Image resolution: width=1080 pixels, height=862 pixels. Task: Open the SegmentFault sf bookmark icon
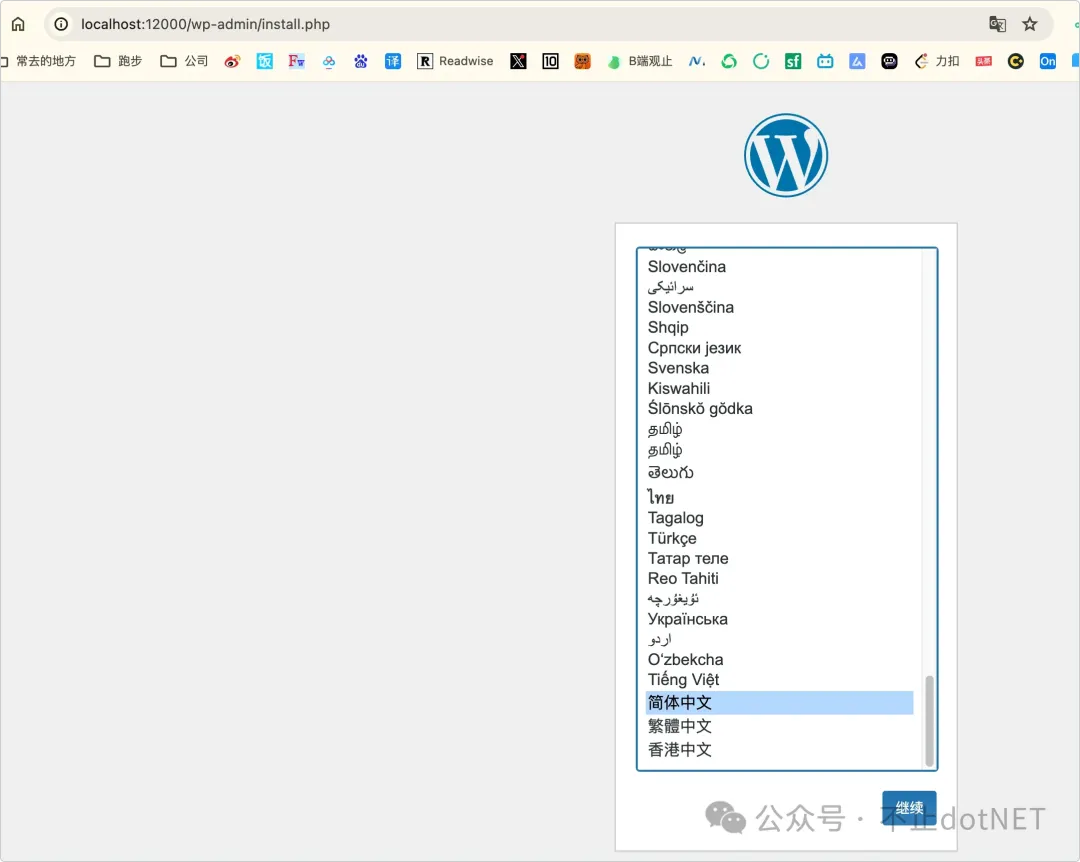click(793, 61)
